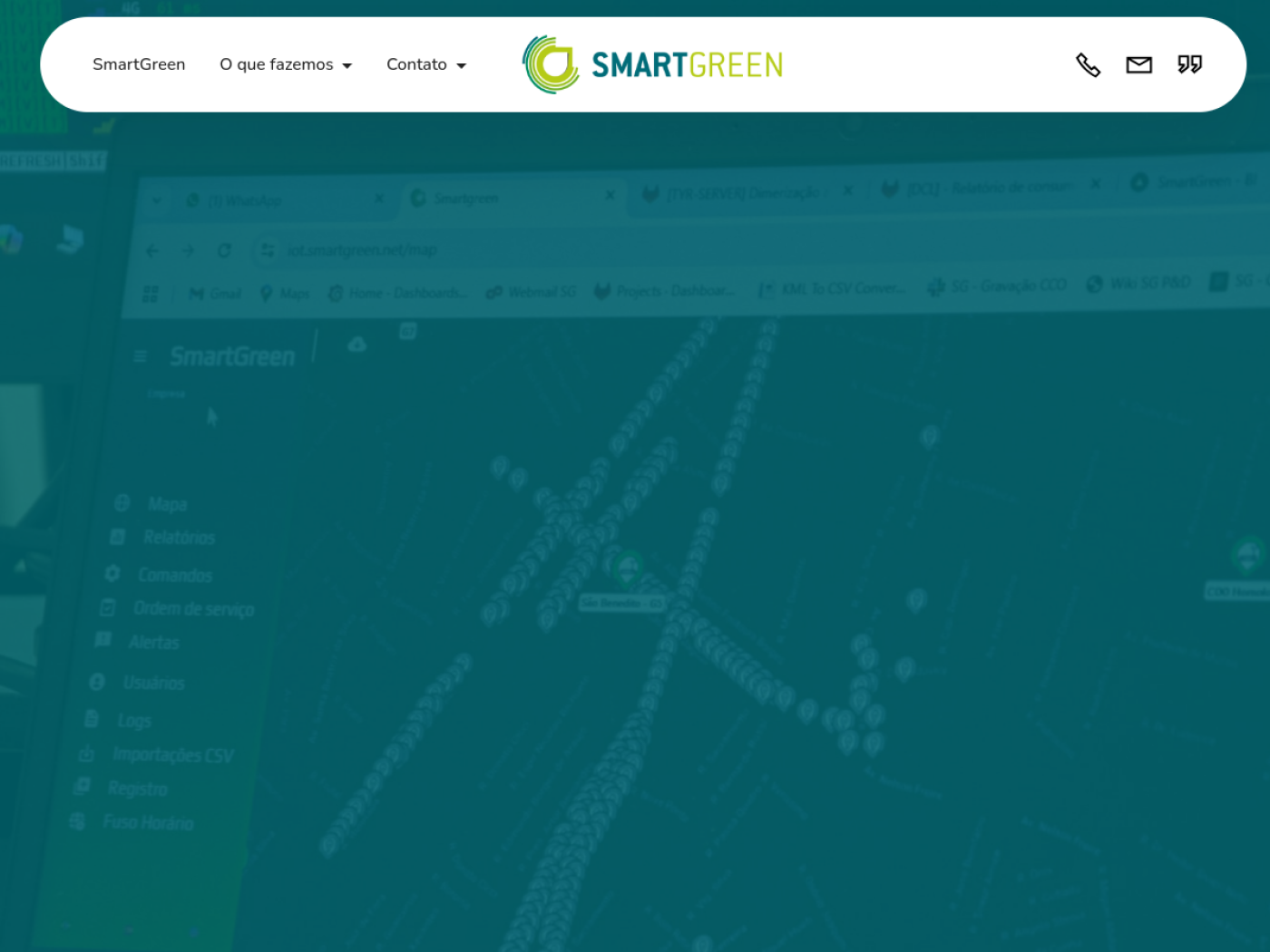Open the quotation marks testimonials icon

tap(1189, 64)
